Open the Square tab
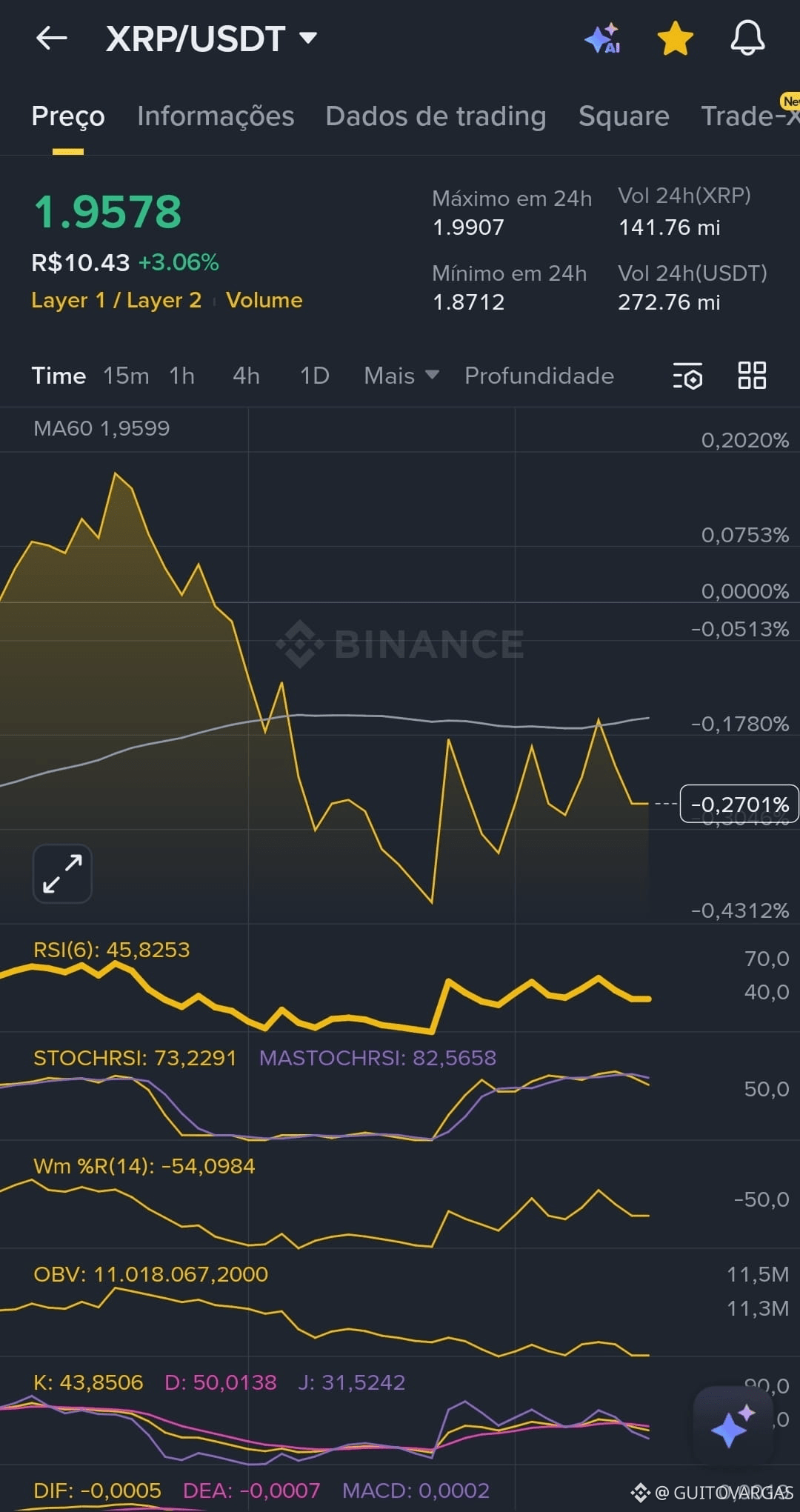Image resolution: width=800 pixels, height=1512 pixels. coord(624,116)
